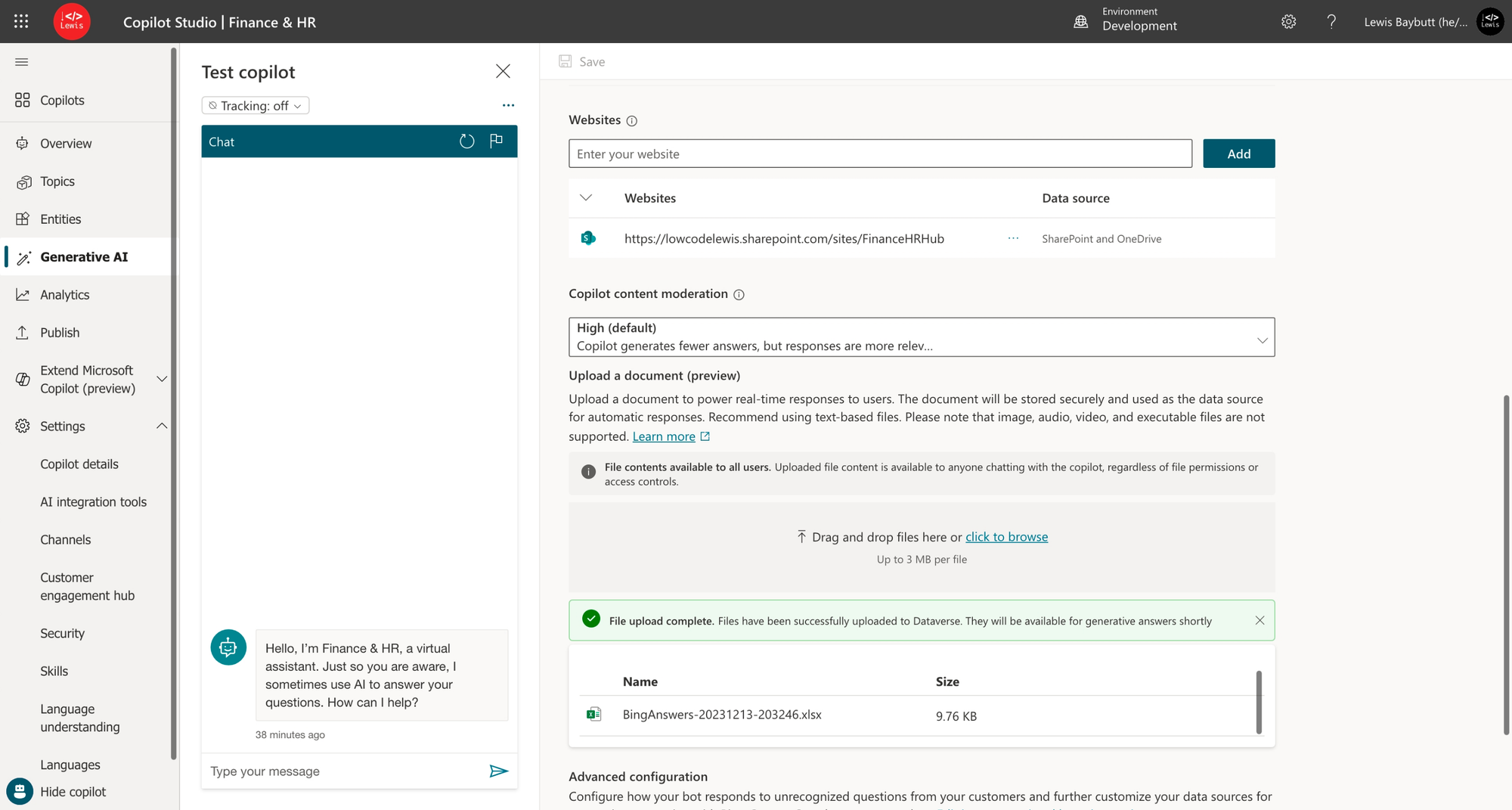Open the help question mark icon

(1331, 22)
